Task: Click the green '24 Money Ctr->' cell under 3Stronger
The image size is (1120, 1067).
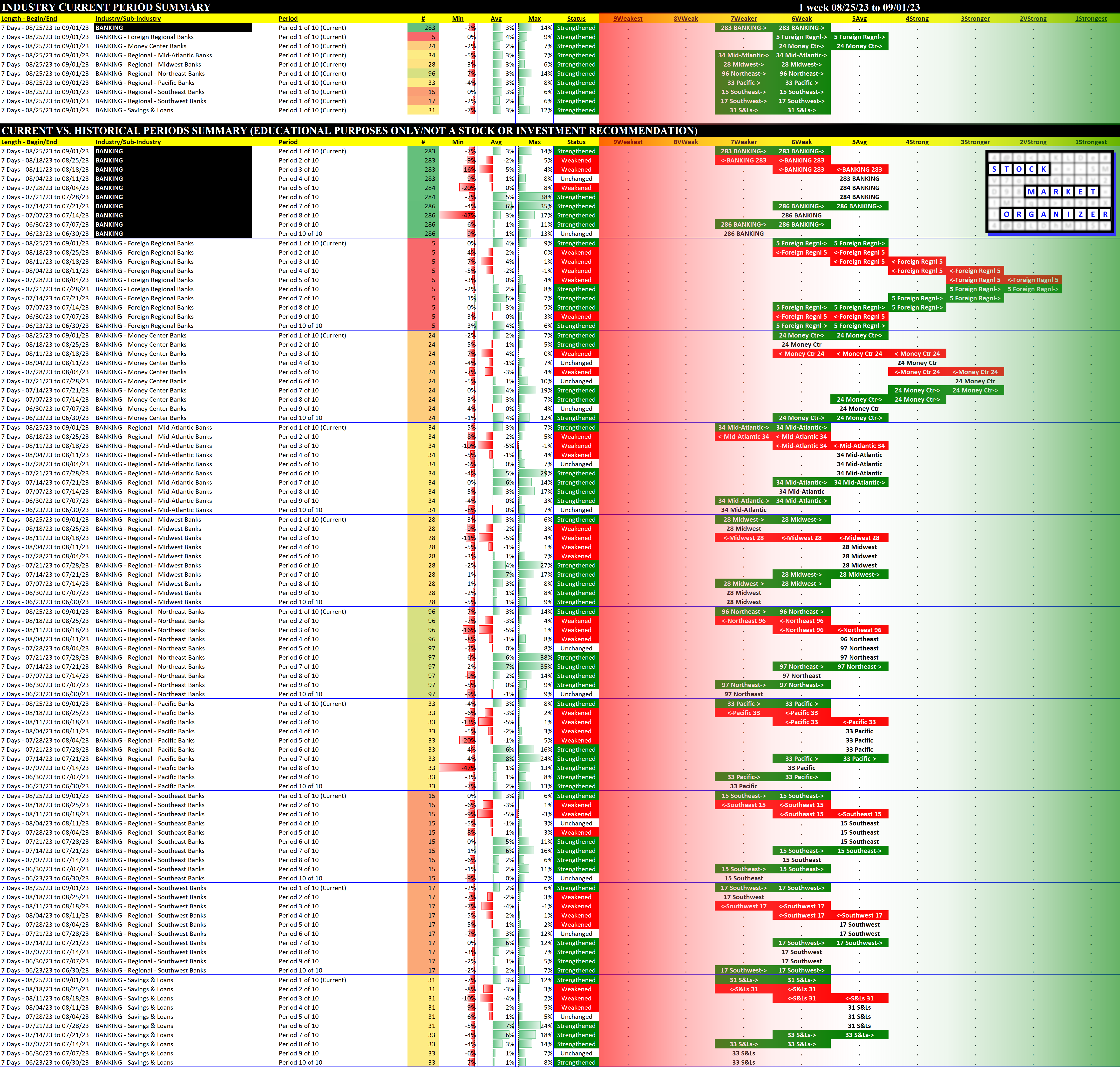Action: pos(974,390)
